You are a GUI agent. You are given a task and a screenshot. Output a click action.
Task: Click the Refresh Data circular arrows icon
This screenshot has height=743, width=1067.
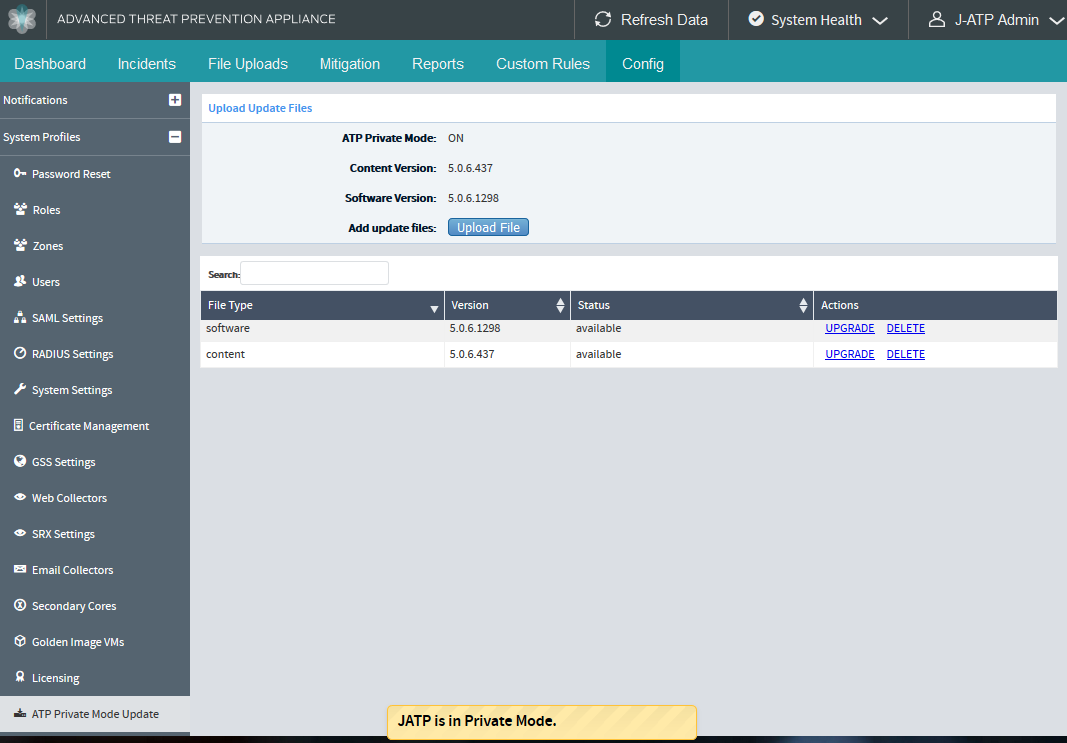(x=603, y=20)
